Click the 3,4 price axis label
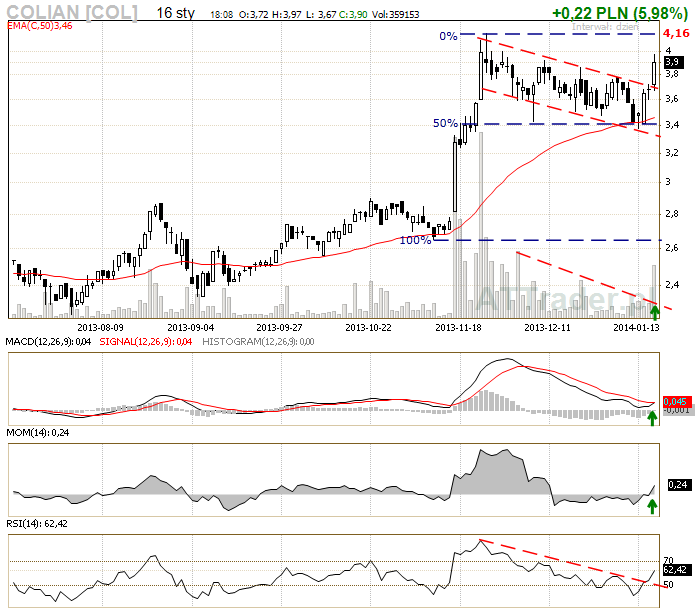This screenshot has width=700, height=613. pyautogui.click(x=671, y=125)
